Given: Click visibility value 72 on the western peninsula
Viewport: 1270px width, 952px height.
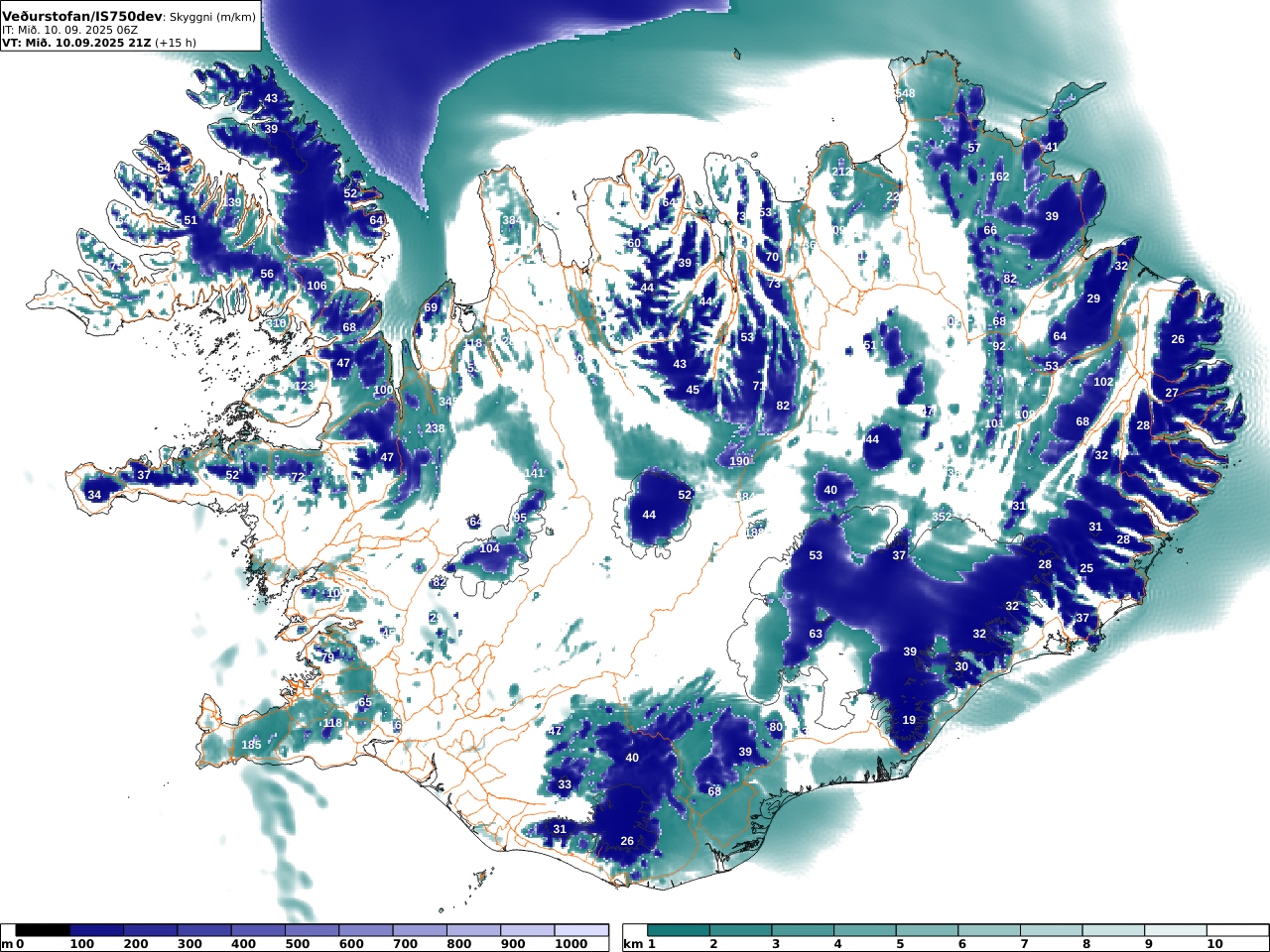Looking at the screenshot, I should [298, 478].
